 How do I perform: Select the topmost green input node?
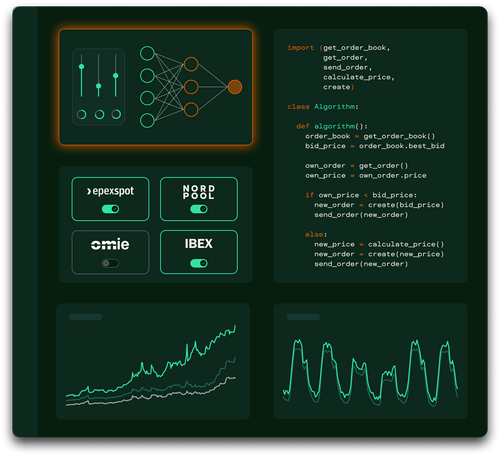147,53
